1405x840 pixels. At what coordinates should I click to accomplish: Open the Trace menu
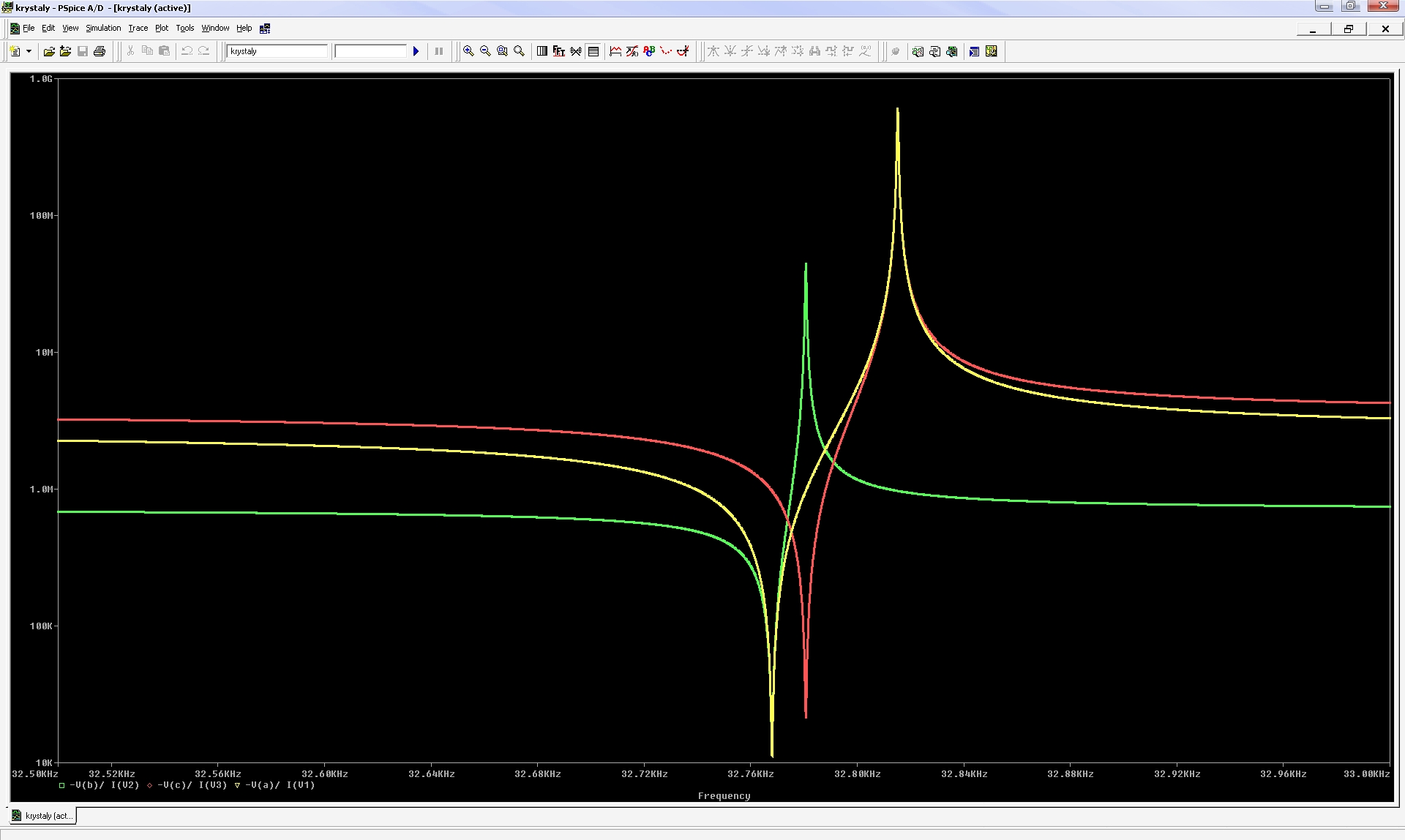138,28
